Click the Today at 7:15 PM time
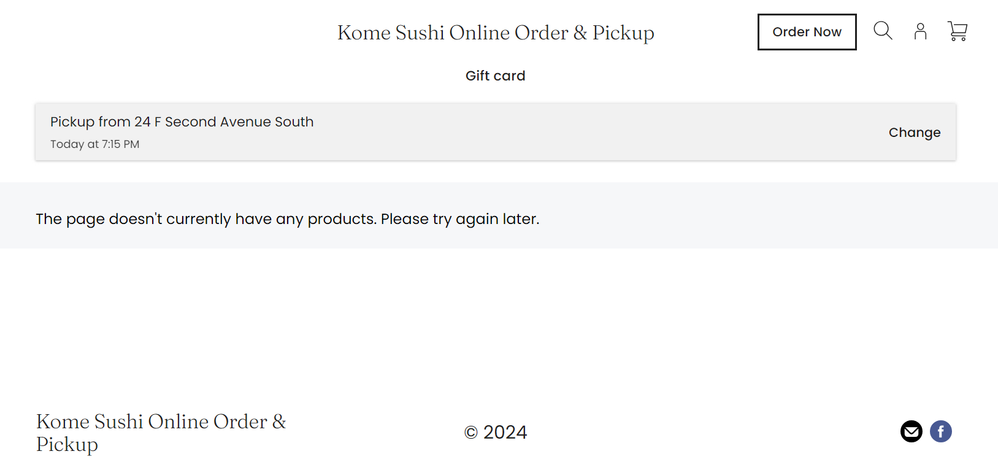998x475 pixels. coord(95,145)
